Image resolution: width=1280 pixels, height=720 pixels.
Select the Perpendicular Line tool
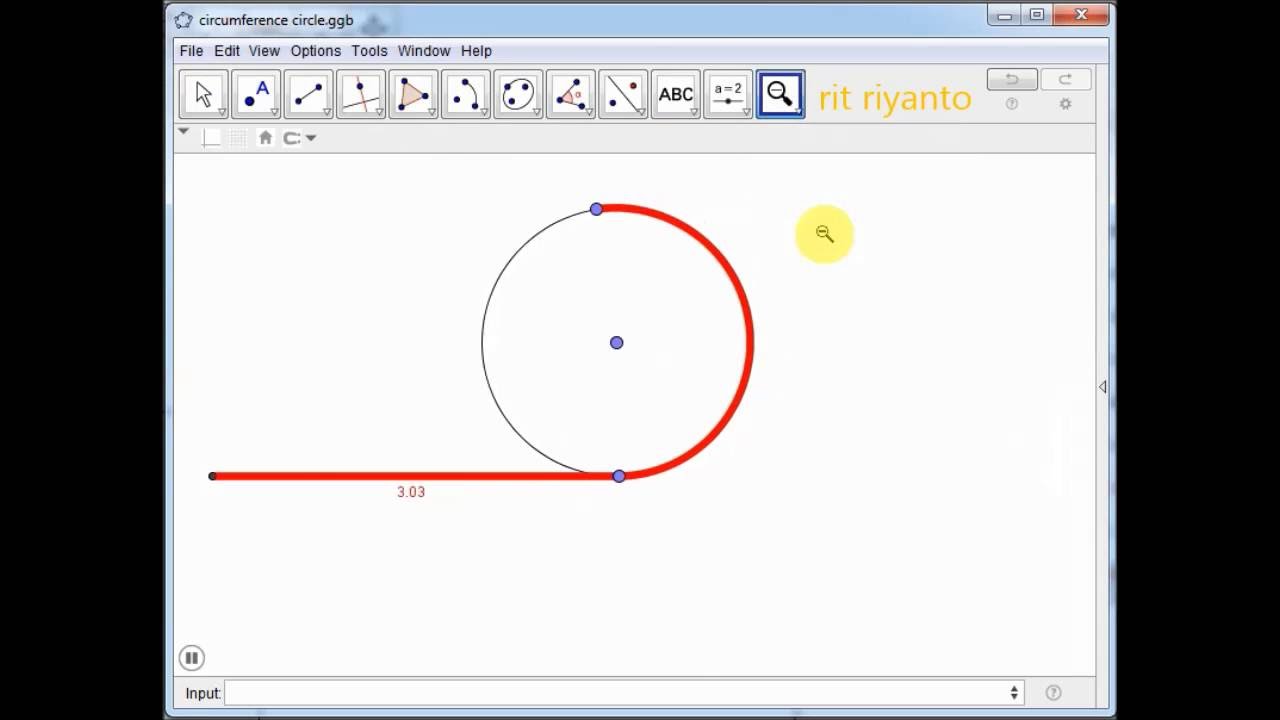pyautogui.click(x=361, y=94)
